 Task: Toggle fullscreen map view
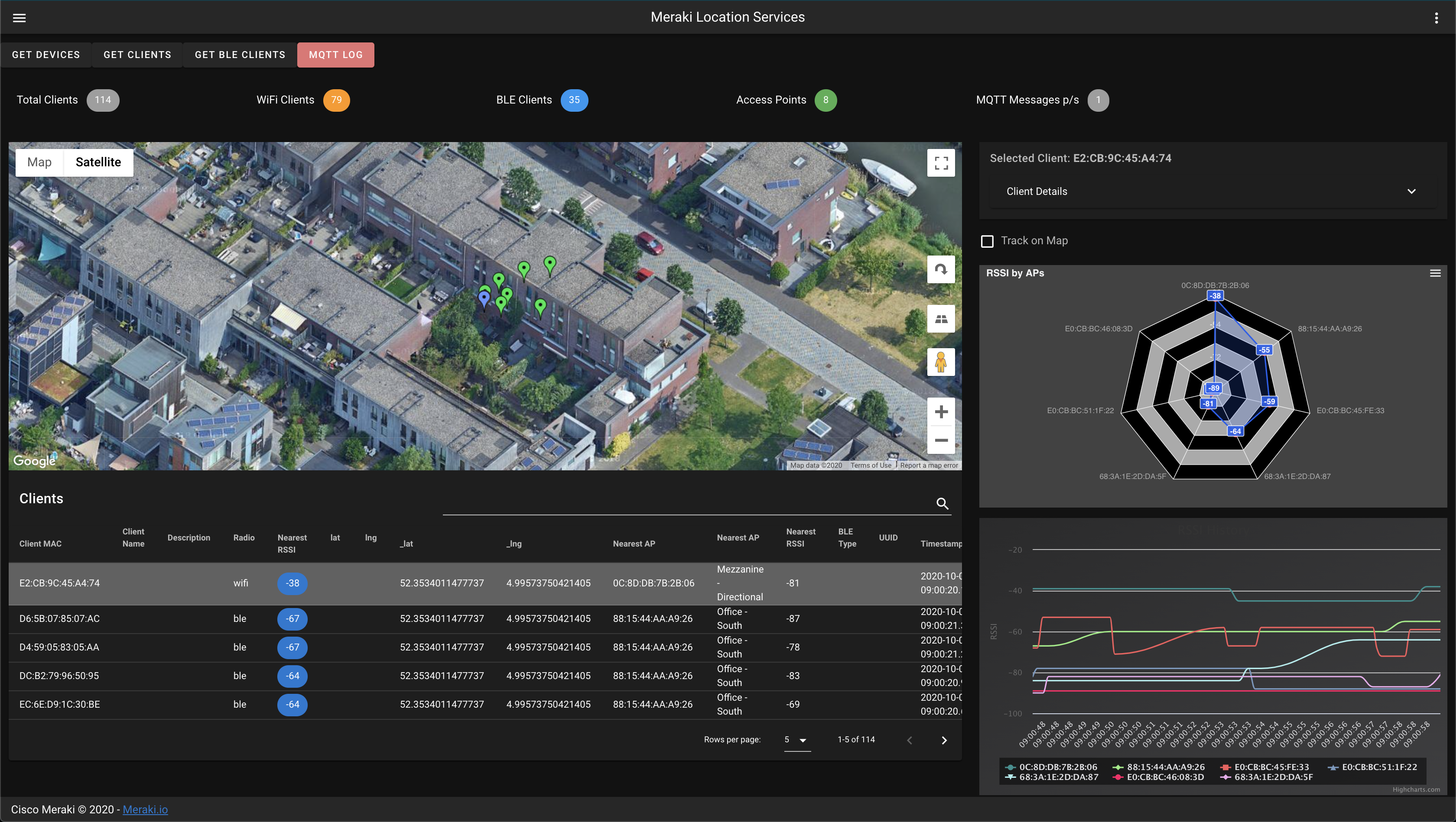click(x=940, y=163)
